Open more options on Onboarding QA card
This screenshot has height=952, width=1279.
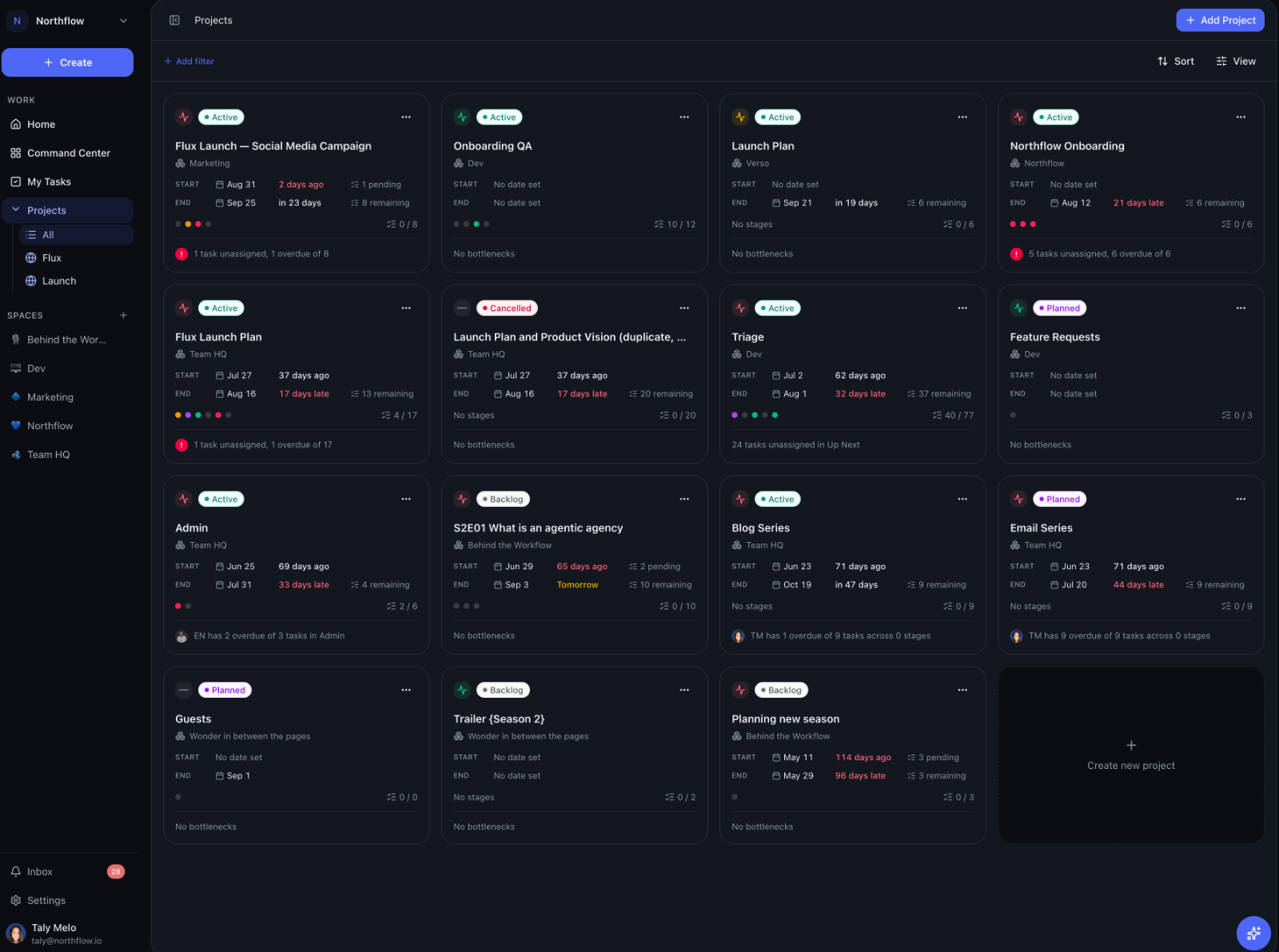tap(684, 117)
